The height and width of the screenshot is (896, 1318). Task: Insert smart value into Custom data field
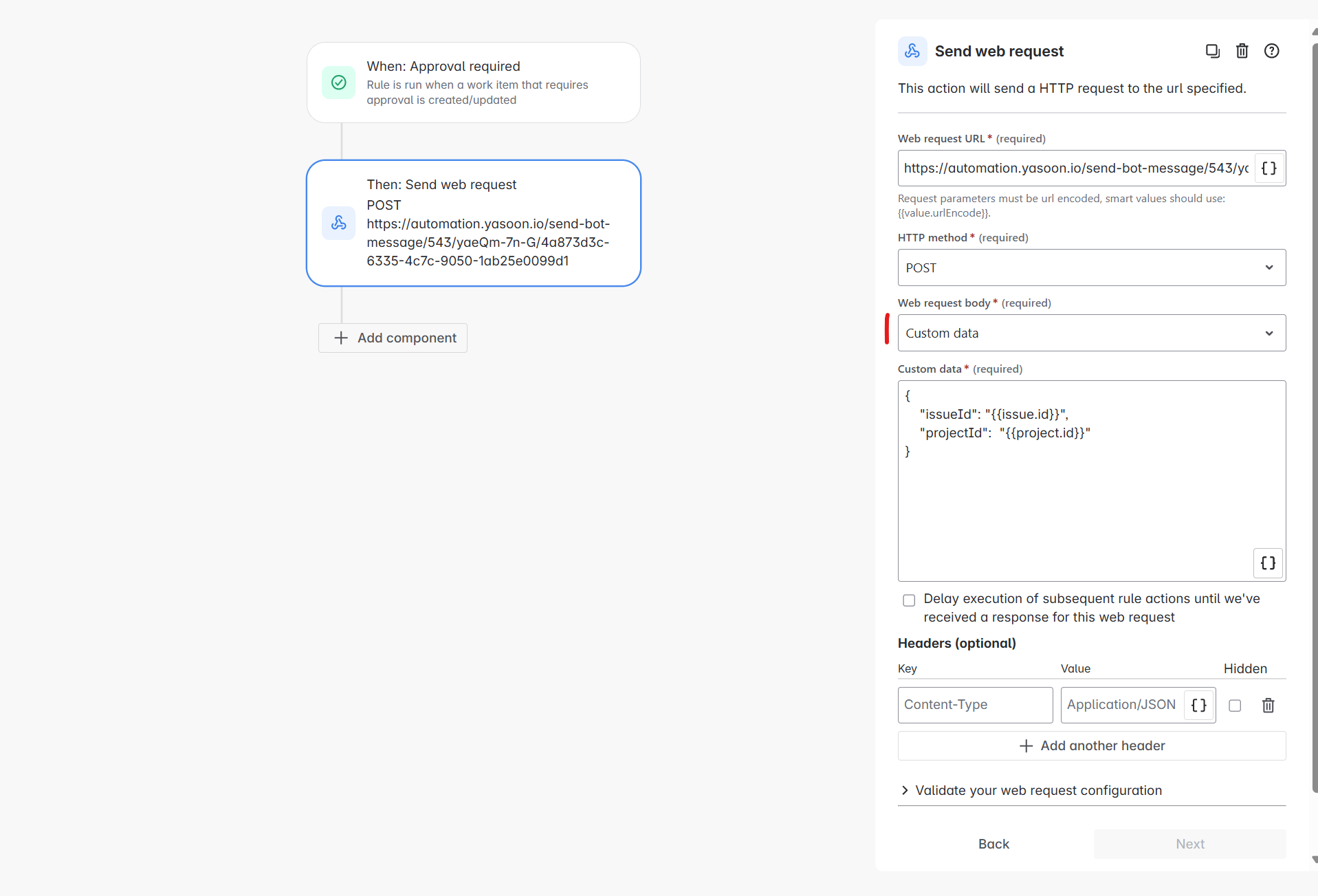point(1268,563)
